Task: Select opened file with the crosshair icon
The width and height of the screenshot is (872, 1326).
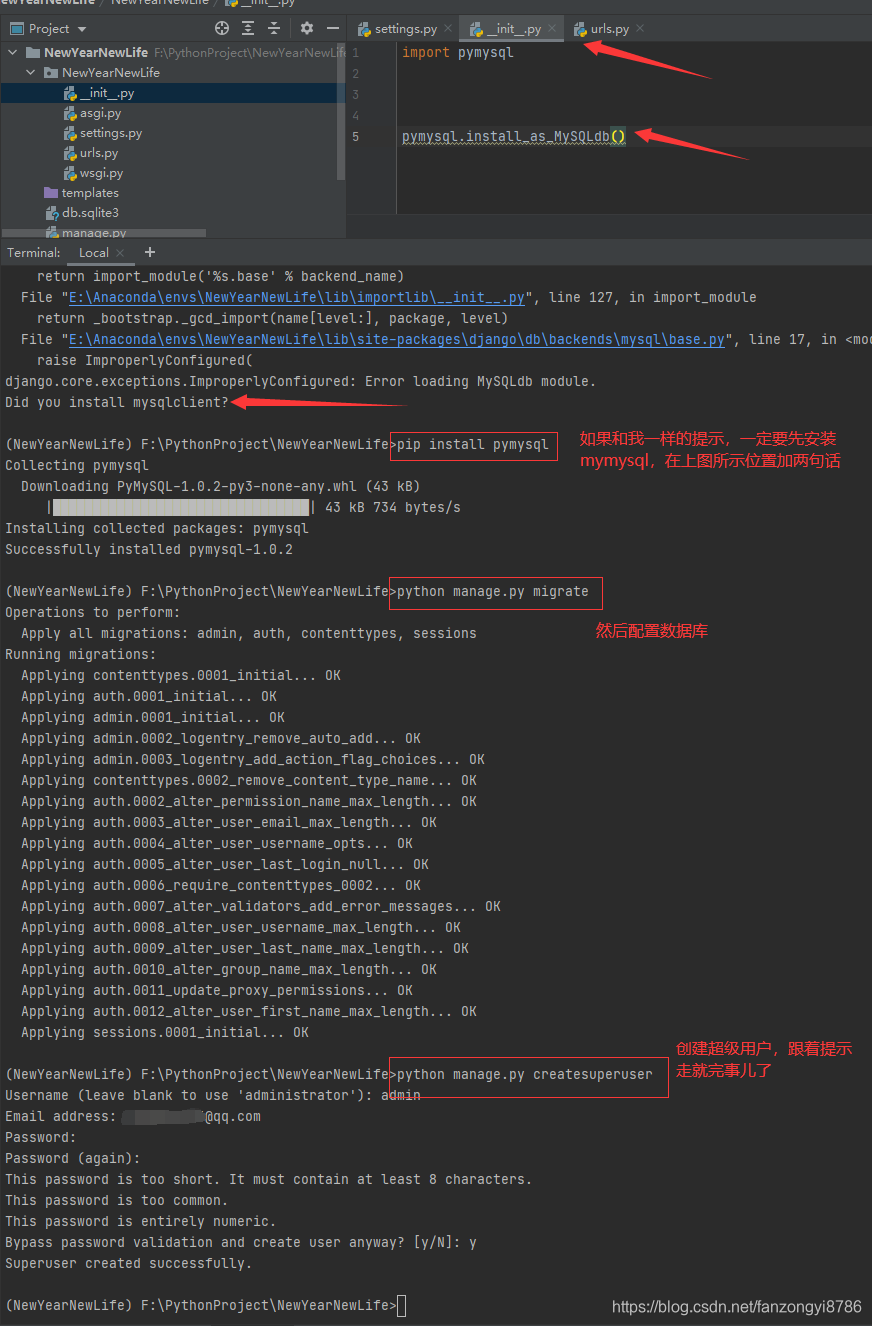Action: (x=221, y=28)
